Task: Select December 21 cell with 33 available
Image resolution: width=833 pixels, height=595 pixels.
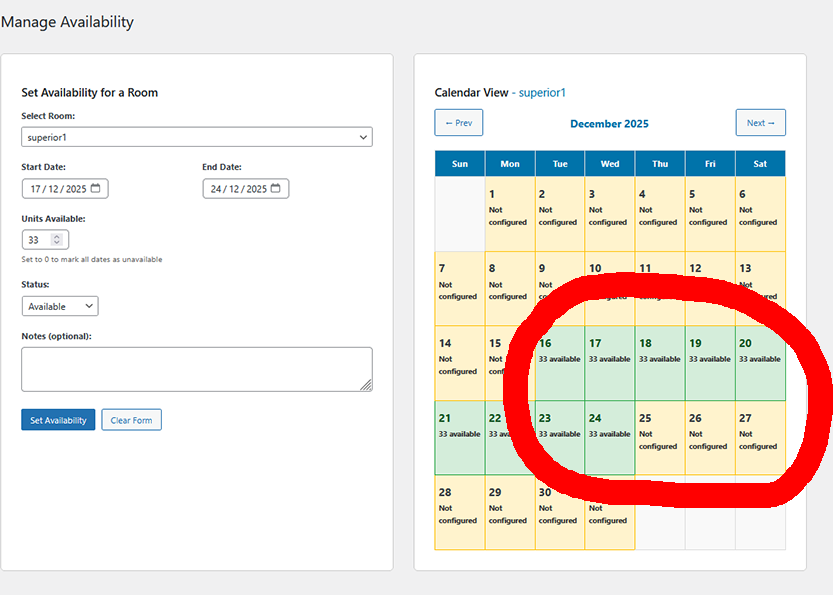Action: (x=460, y=438)
